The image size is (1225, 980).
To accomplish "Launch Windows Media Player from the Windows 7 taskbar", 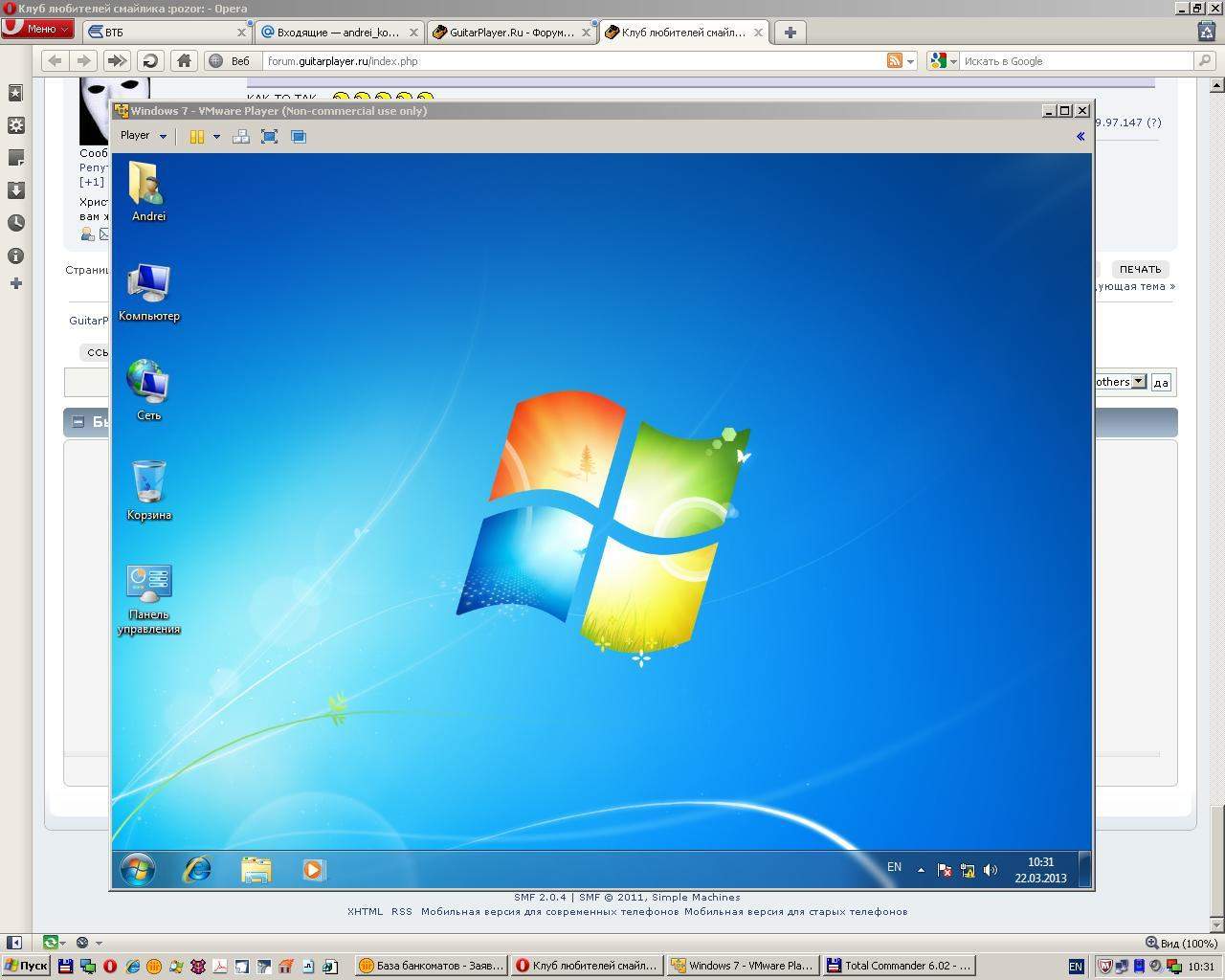I will (314, 869).
